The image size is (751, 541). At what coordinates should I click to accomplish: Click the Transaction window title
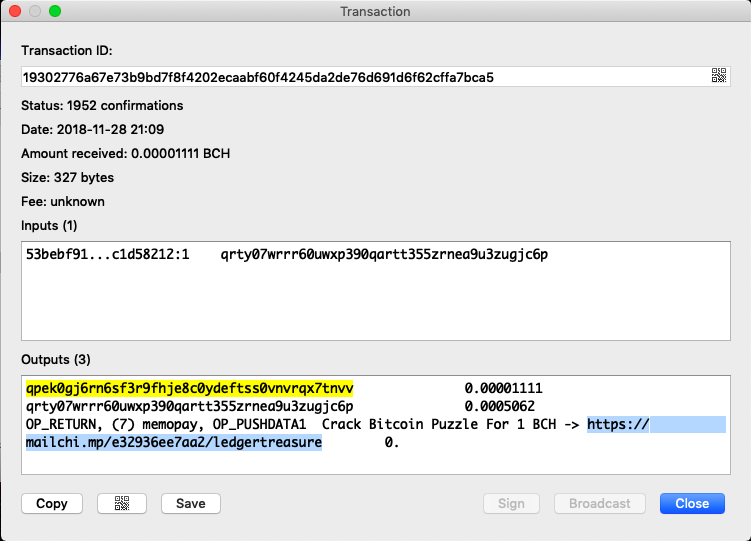coord(375,11)
